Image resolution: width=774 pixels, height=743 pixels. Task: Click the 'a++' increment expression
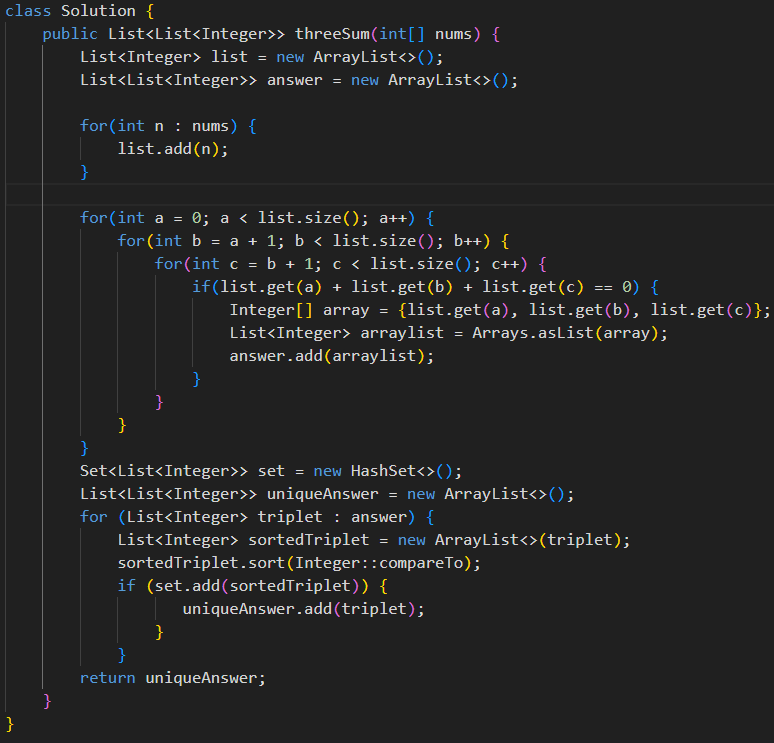pyautogui.click(x=393, y=218)
